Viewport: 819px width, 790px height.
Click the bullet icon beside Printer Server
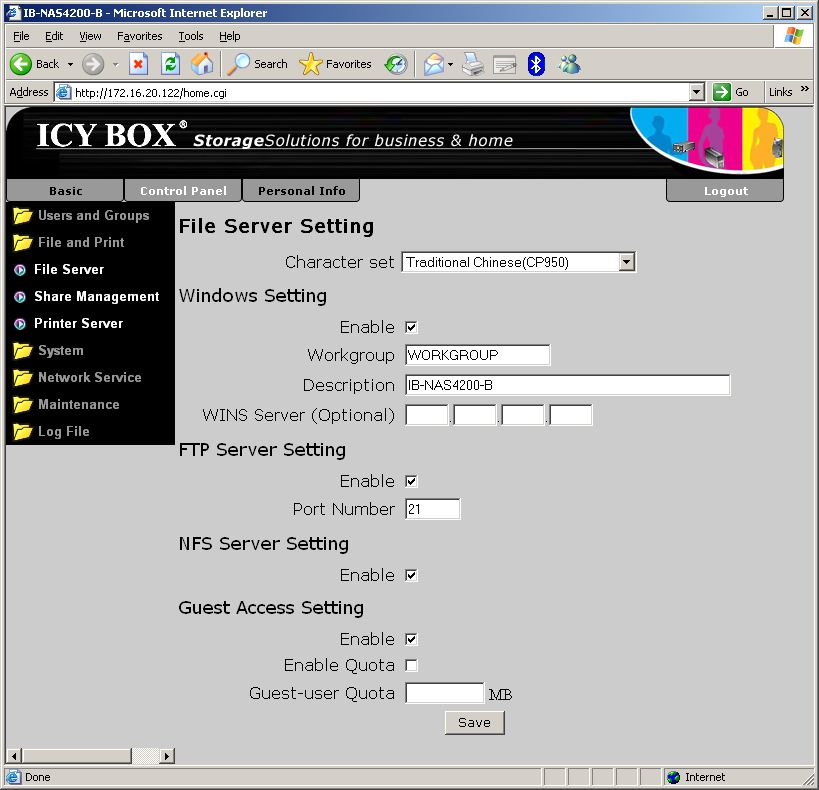pos(20,324)
